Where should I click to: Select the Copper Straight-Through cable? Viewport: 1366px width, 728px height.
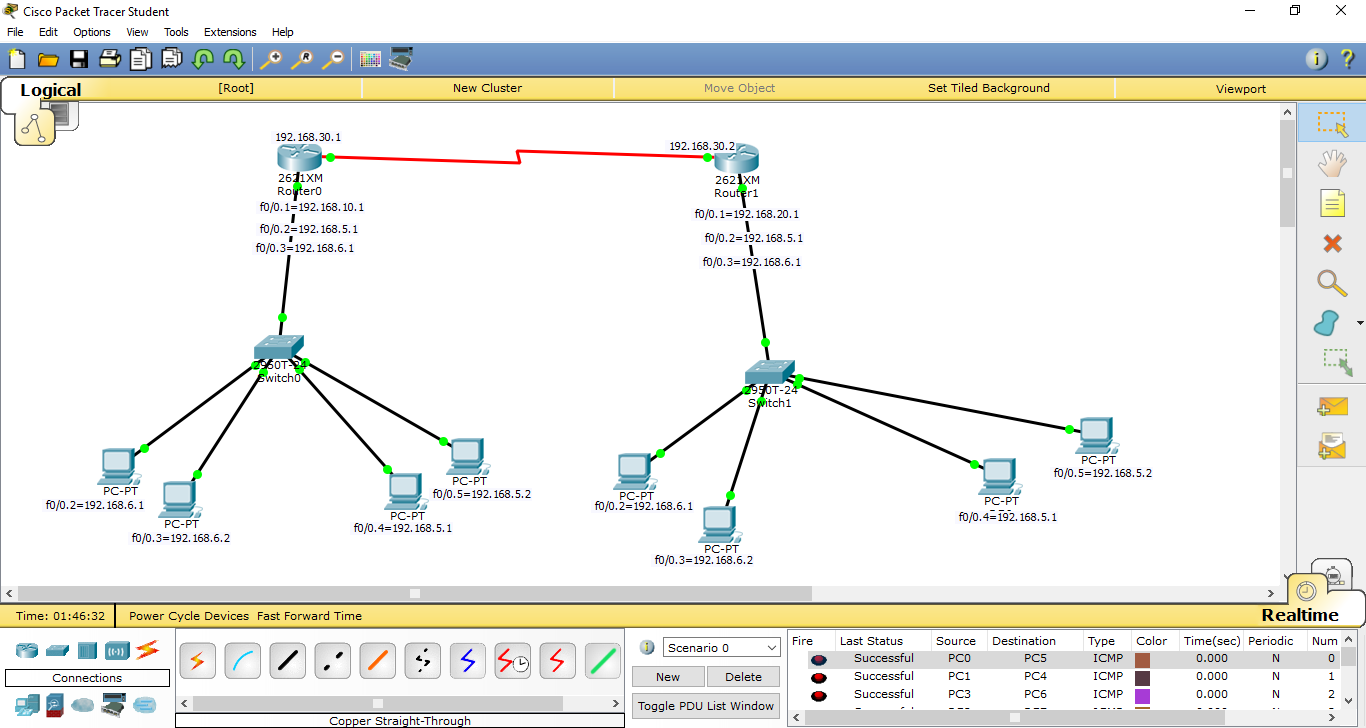(x=287, y=660)
